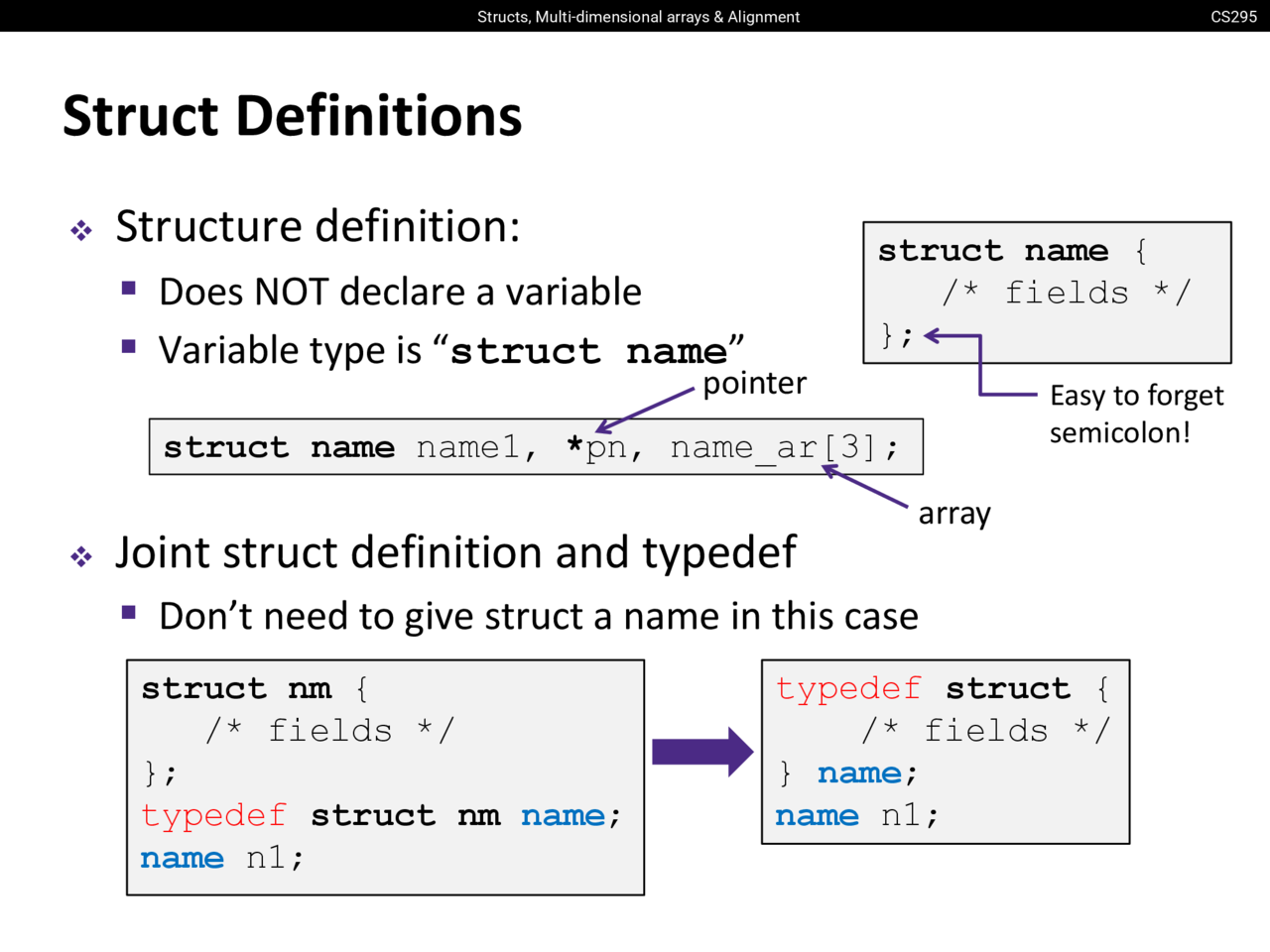Click the CS295 course label in header
Screen dimensions: 1270x952
(1233, 17)
